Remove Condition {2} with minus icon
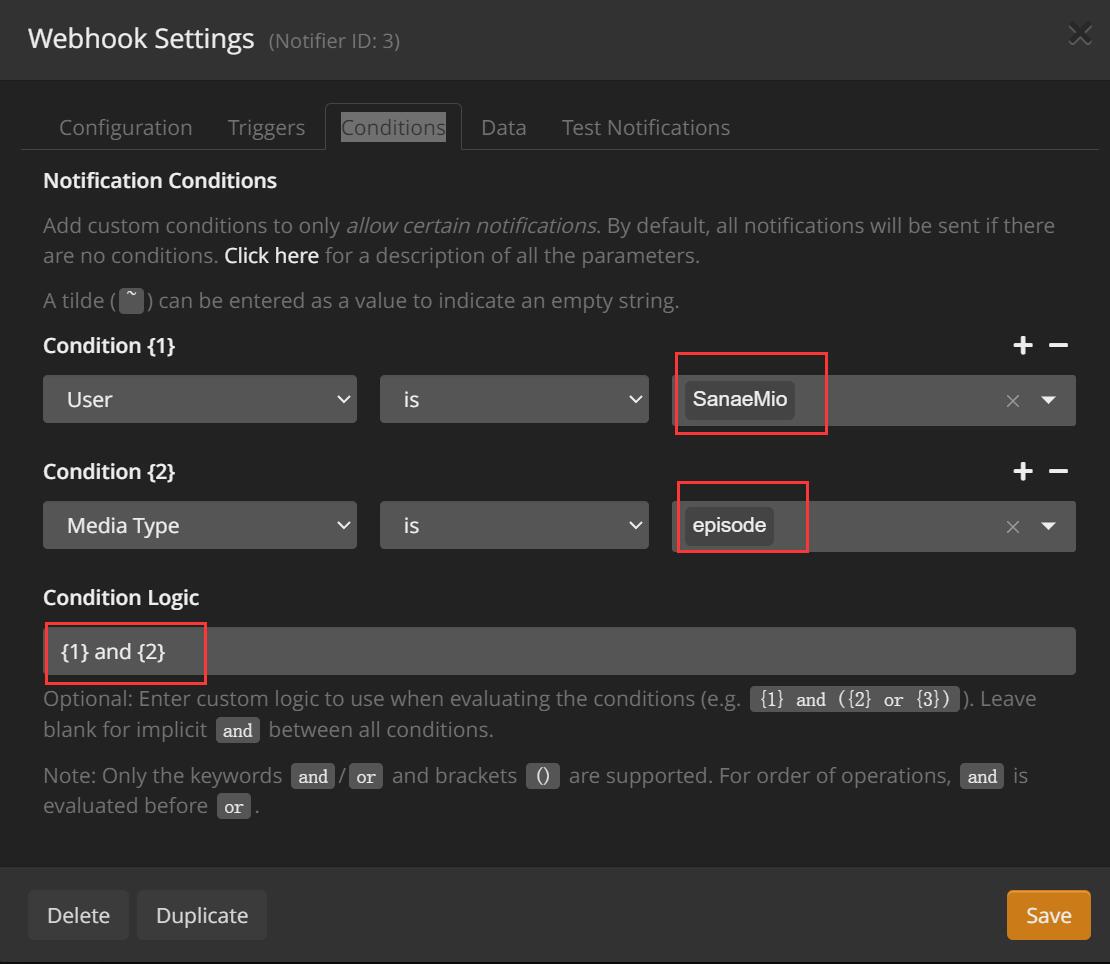The image size is (1110, 964). [x=1058, y=472]
